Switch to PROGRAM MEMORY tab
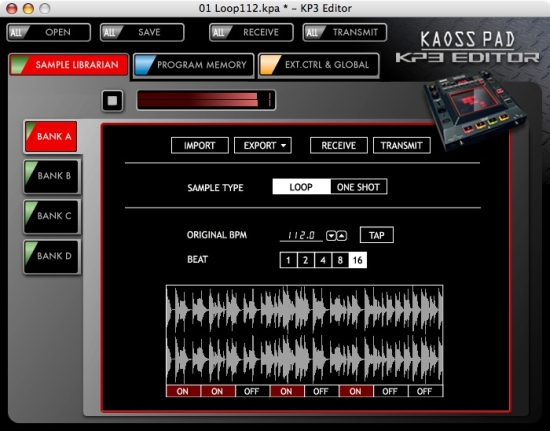The width and height of the screenshot is (550, 431). click(193, 65)
